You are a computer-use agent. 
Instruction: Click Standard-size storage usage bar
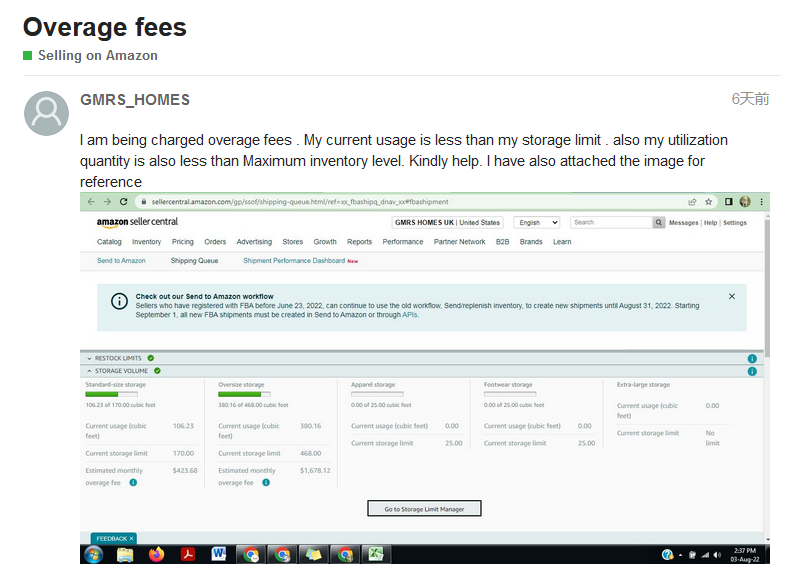(x=111, y=395)
